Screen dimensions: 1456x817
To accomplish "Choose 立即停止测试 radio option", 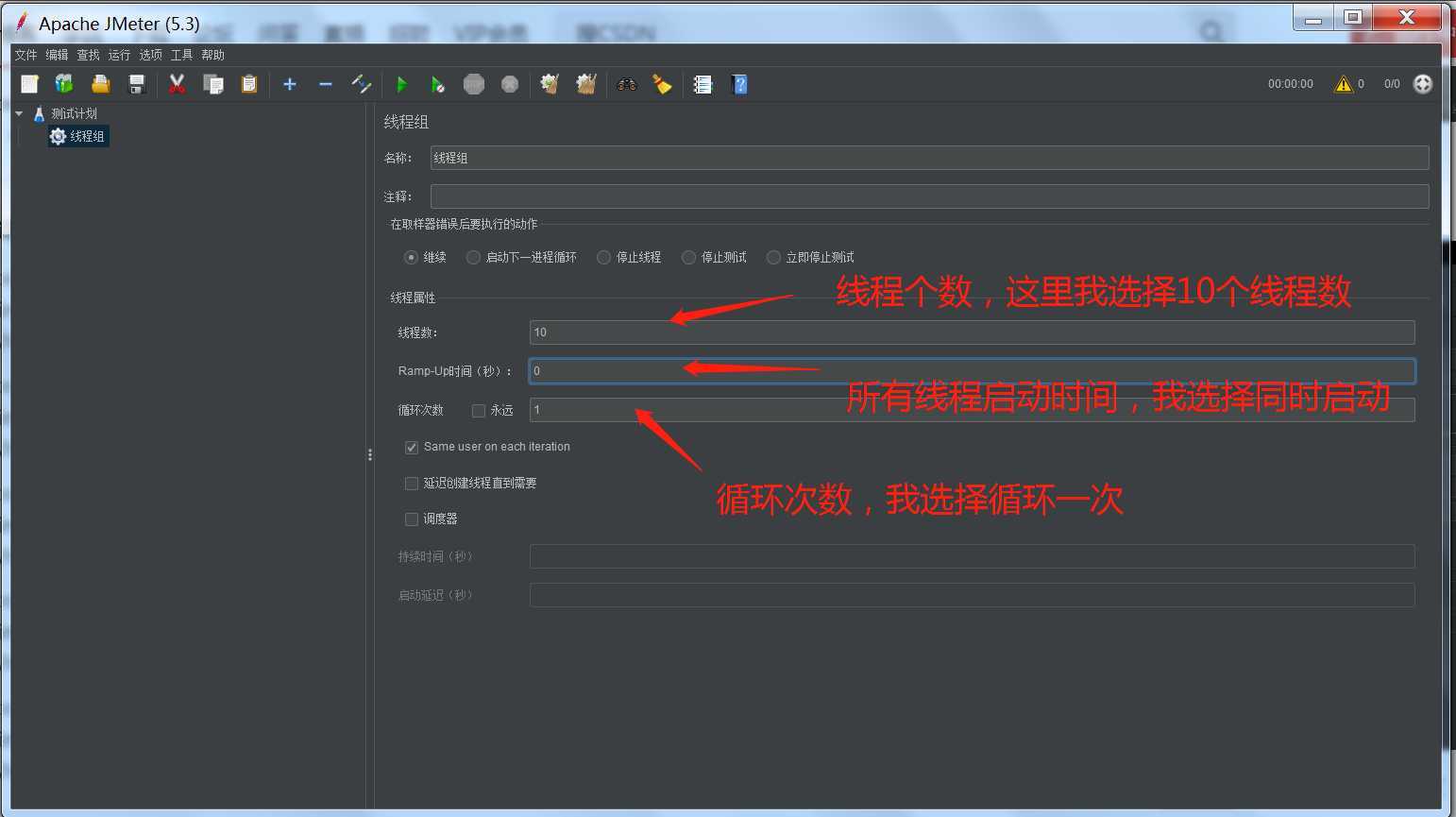I will (x=773, y=257).
